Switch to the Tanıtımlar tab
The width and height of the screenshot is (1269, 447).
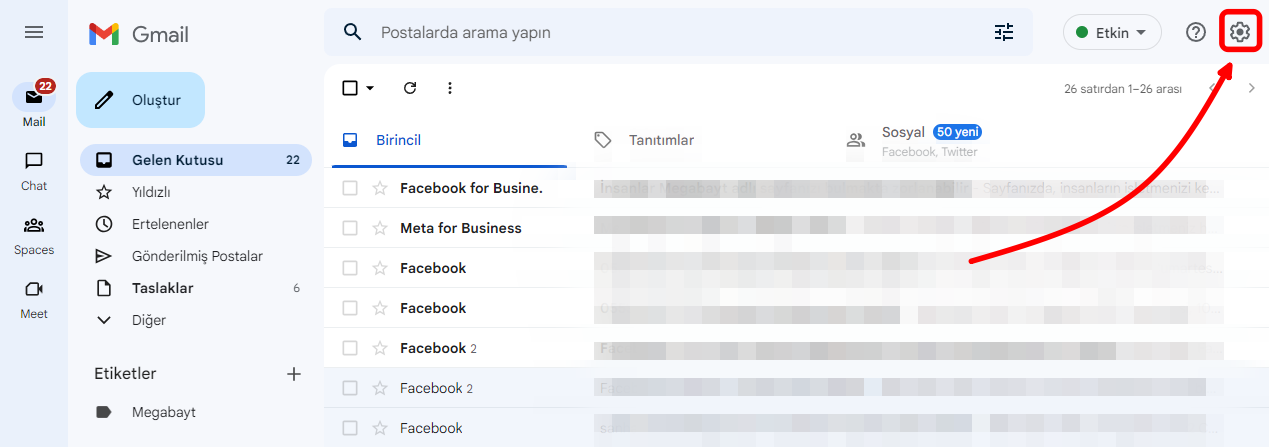click(x=660, y=140)
